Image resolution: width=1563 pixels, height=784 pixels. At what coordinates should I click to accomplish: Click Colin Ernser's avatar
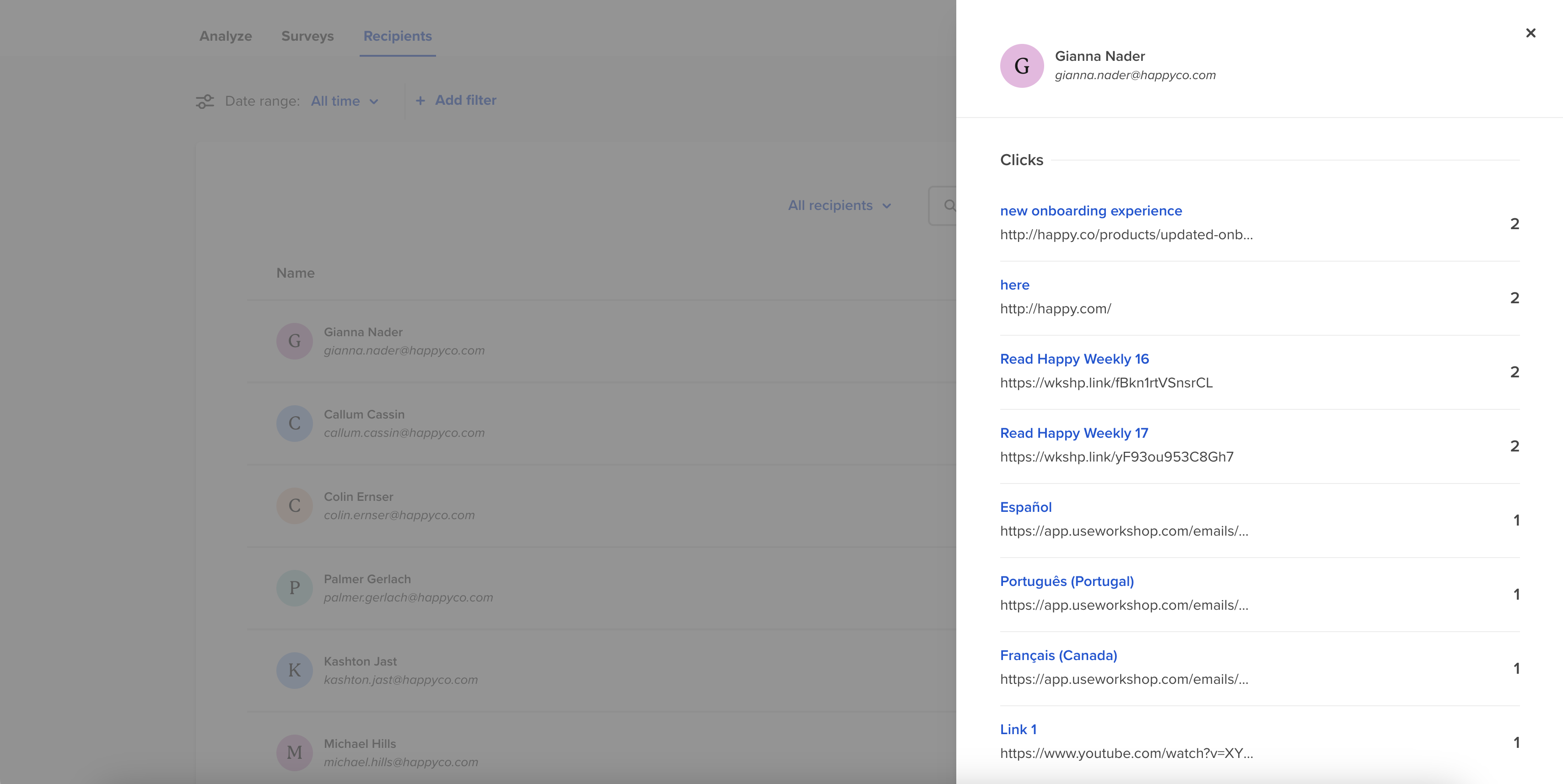point(294,506)
